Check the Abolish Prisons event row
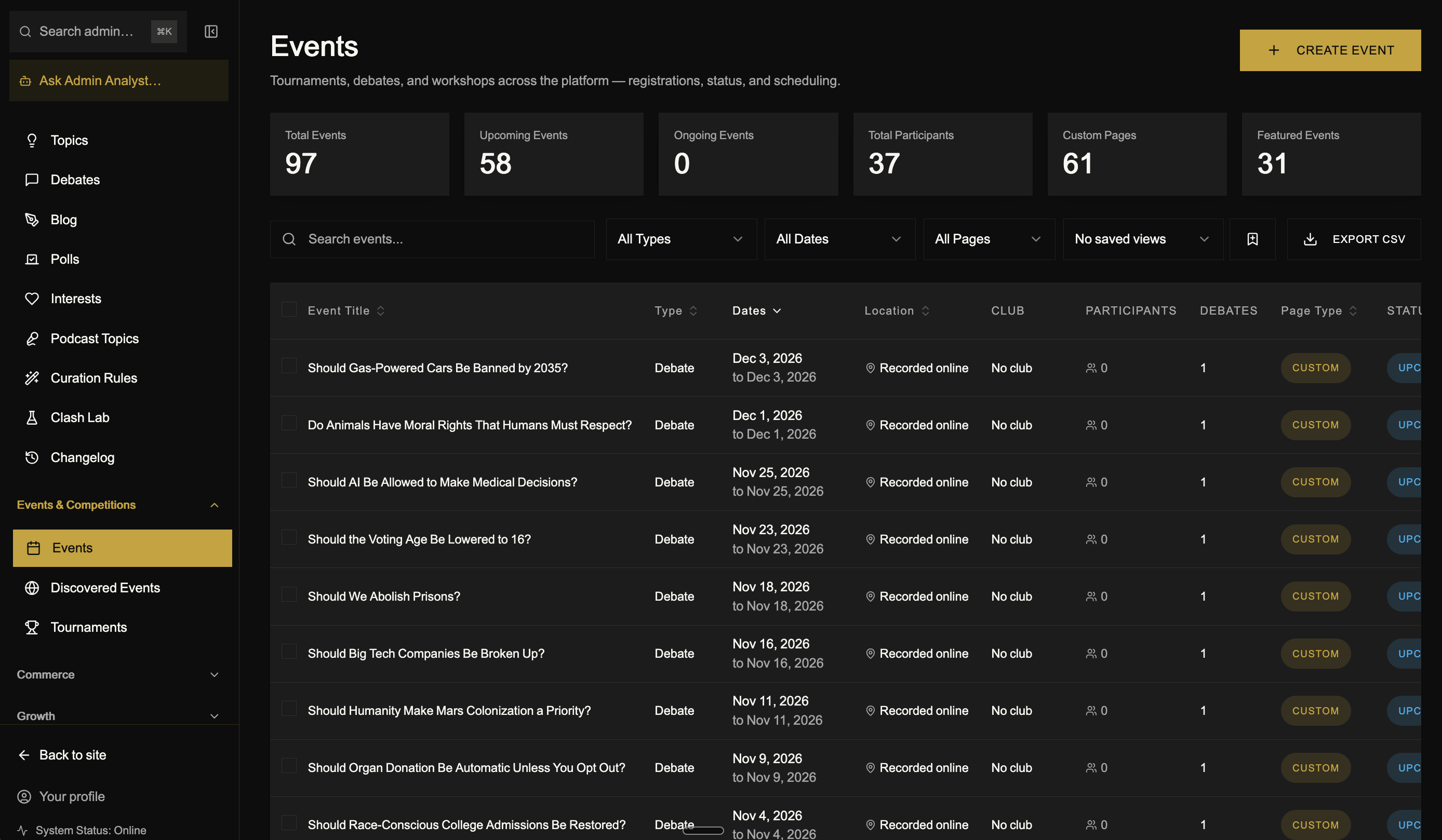The height and width of the screenshot is (840, 1442). 289,594
